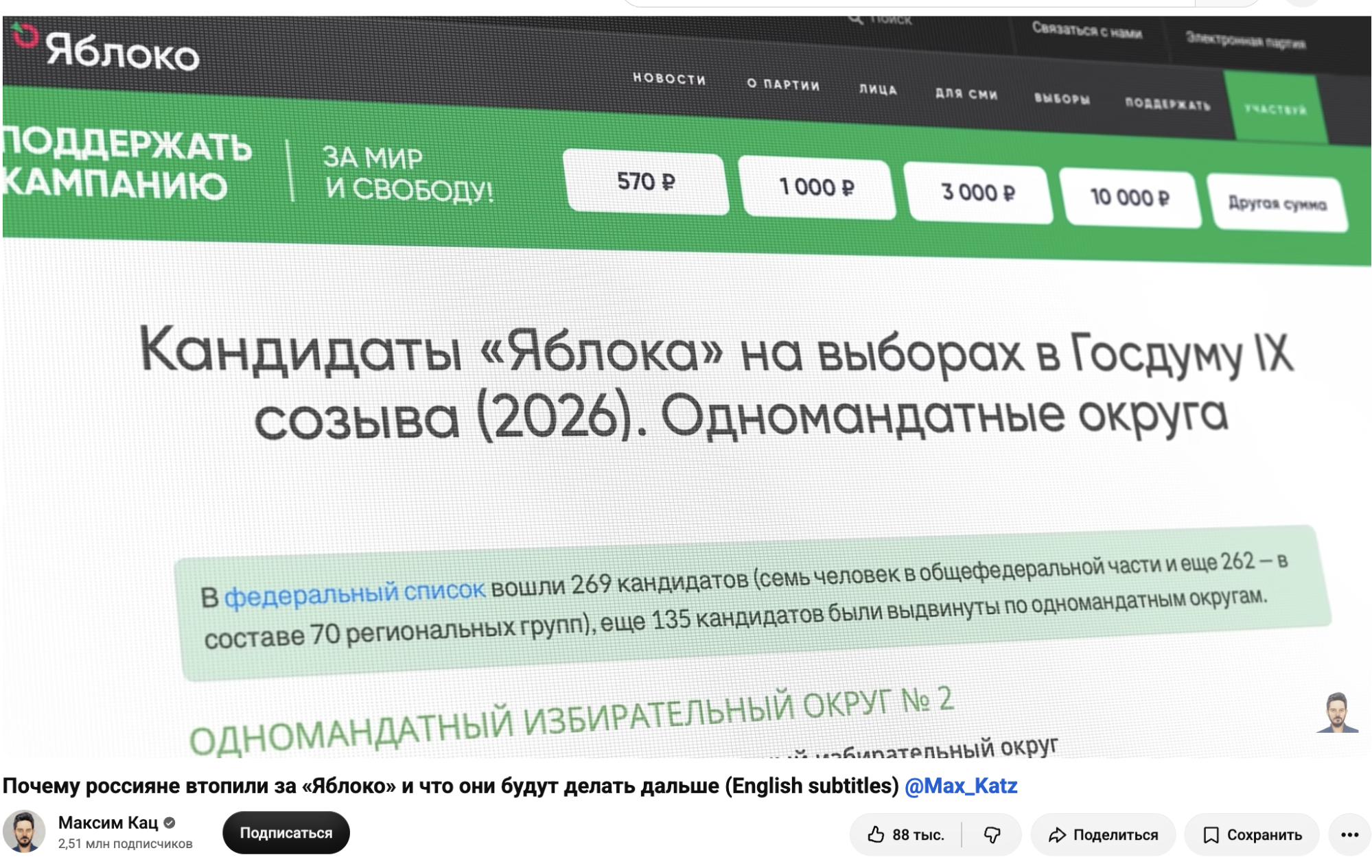Choose the 570 ₽ donation button

pyautogui.click(x=645, y=182)
